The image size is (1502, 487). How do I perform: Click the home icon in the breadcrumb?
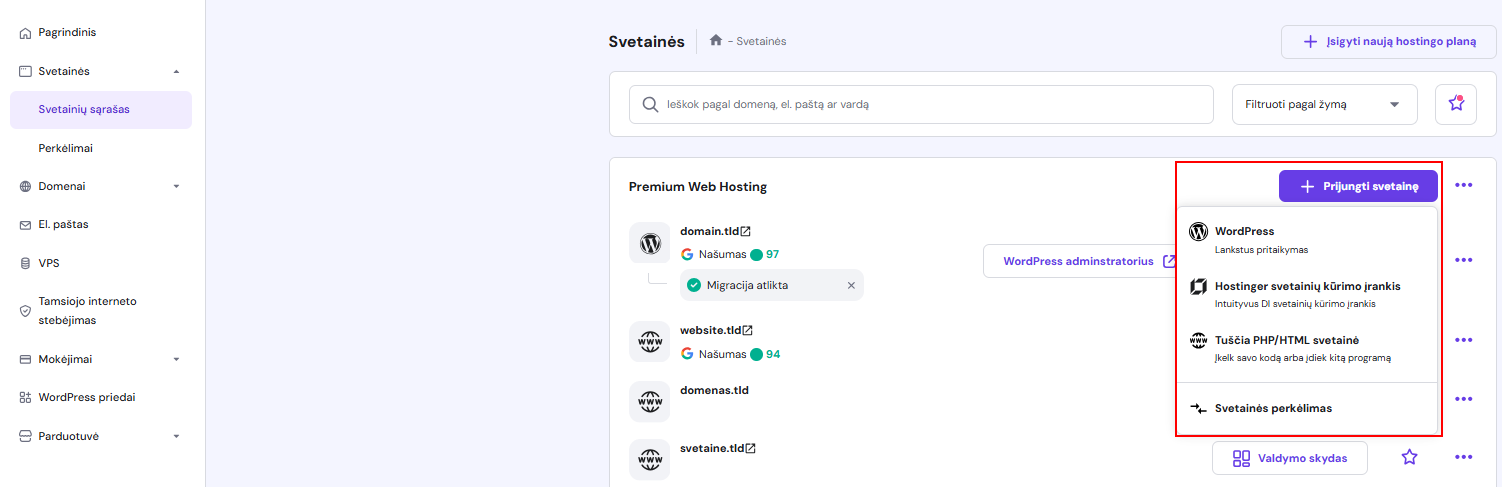click(716, 41)
